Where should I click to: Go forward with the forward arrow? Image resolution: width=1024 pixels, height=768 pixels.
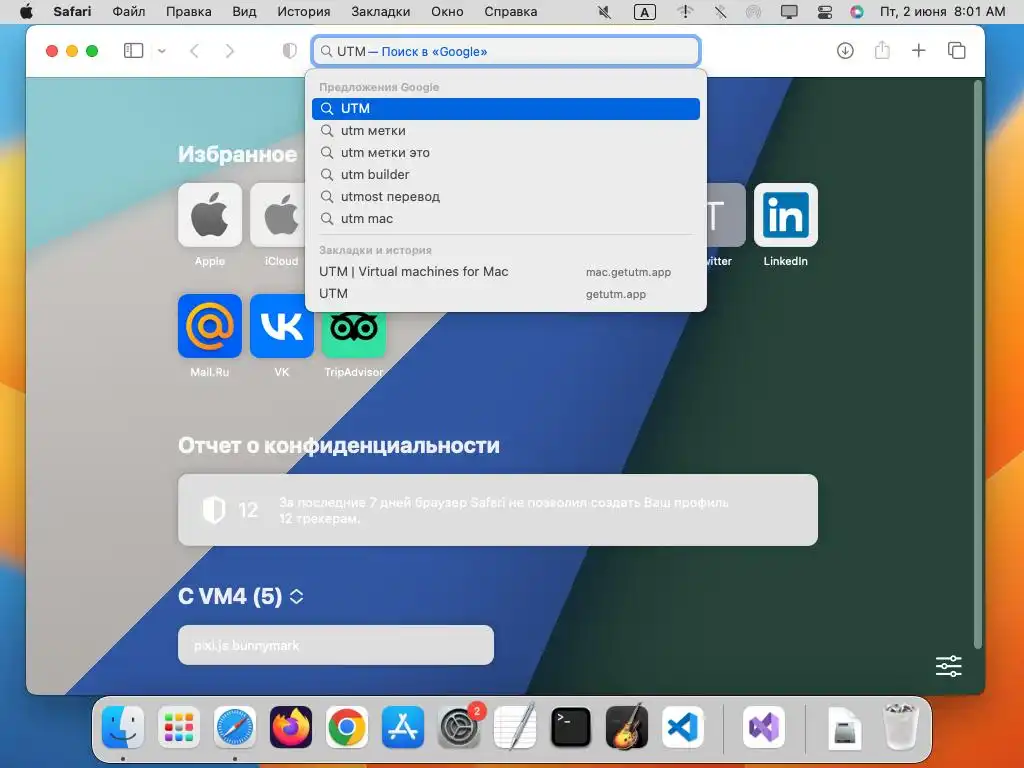point(229,51)
